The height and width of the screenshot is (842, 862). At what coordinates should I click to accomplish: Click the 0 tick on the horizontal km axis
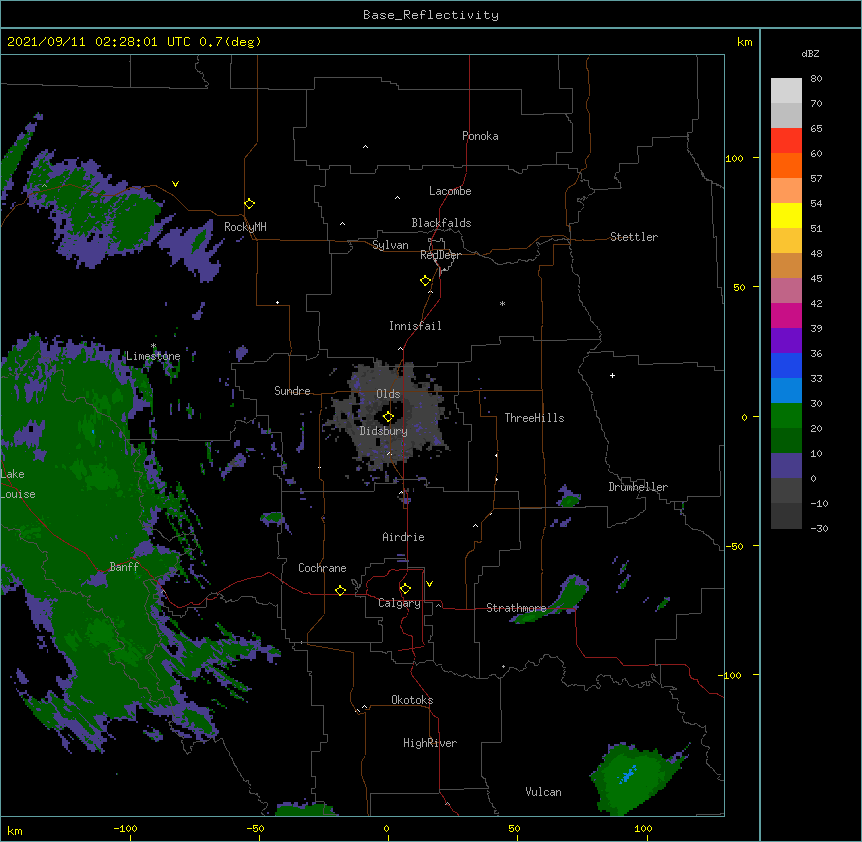386,829
